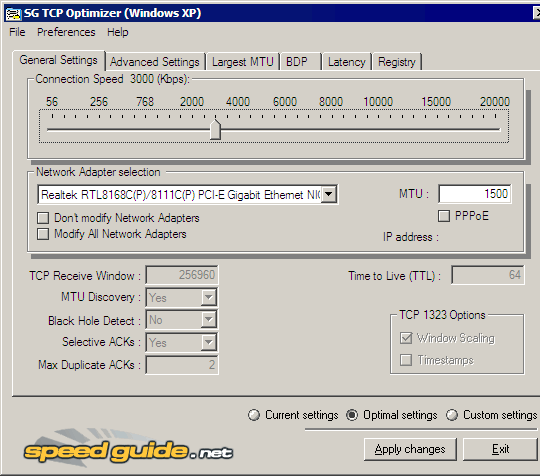Click the slider track below the 256 mark
The width and height of the screenshot is (540, 476).
[x=99, y=130]
